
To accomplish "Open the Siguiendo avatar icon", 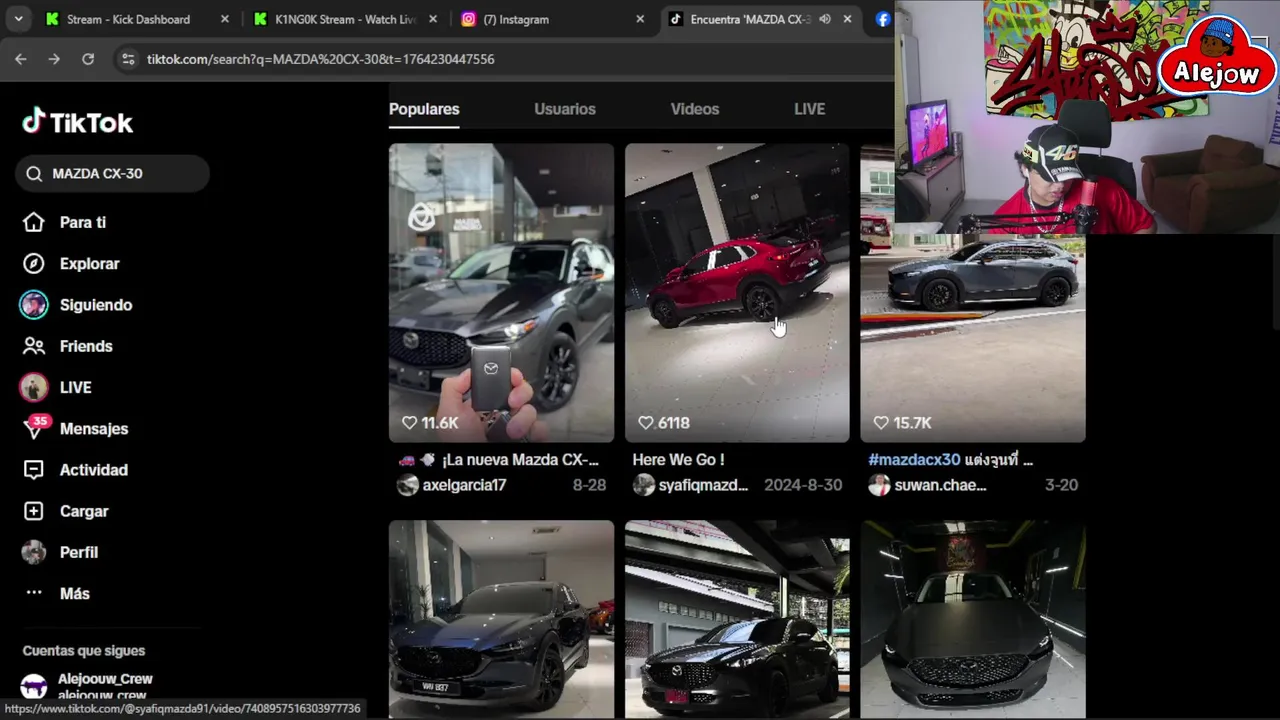I will coord(34,305).
